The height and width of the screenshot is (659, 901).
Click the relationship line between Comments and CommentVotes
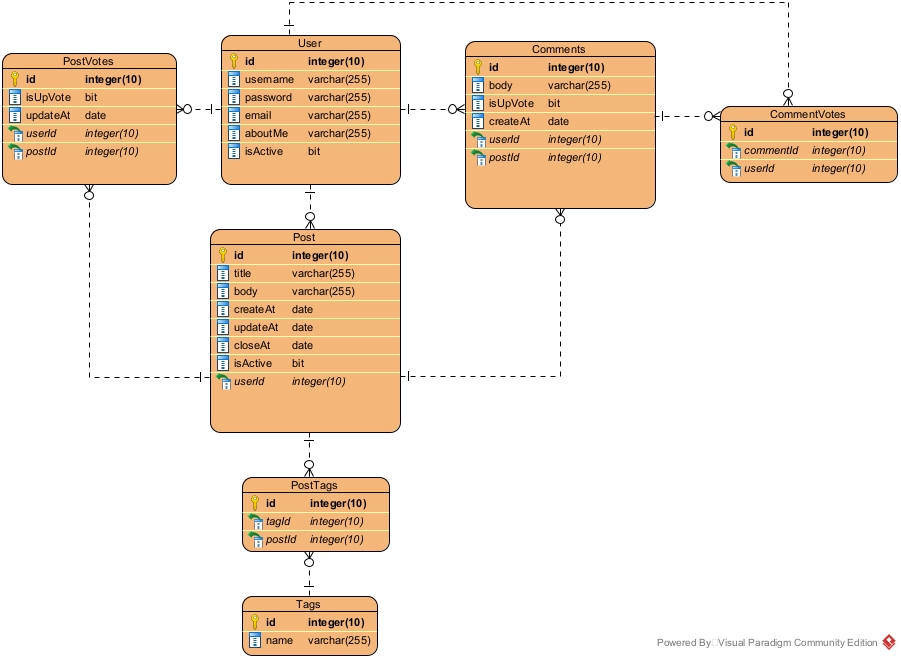pos(688,116)
